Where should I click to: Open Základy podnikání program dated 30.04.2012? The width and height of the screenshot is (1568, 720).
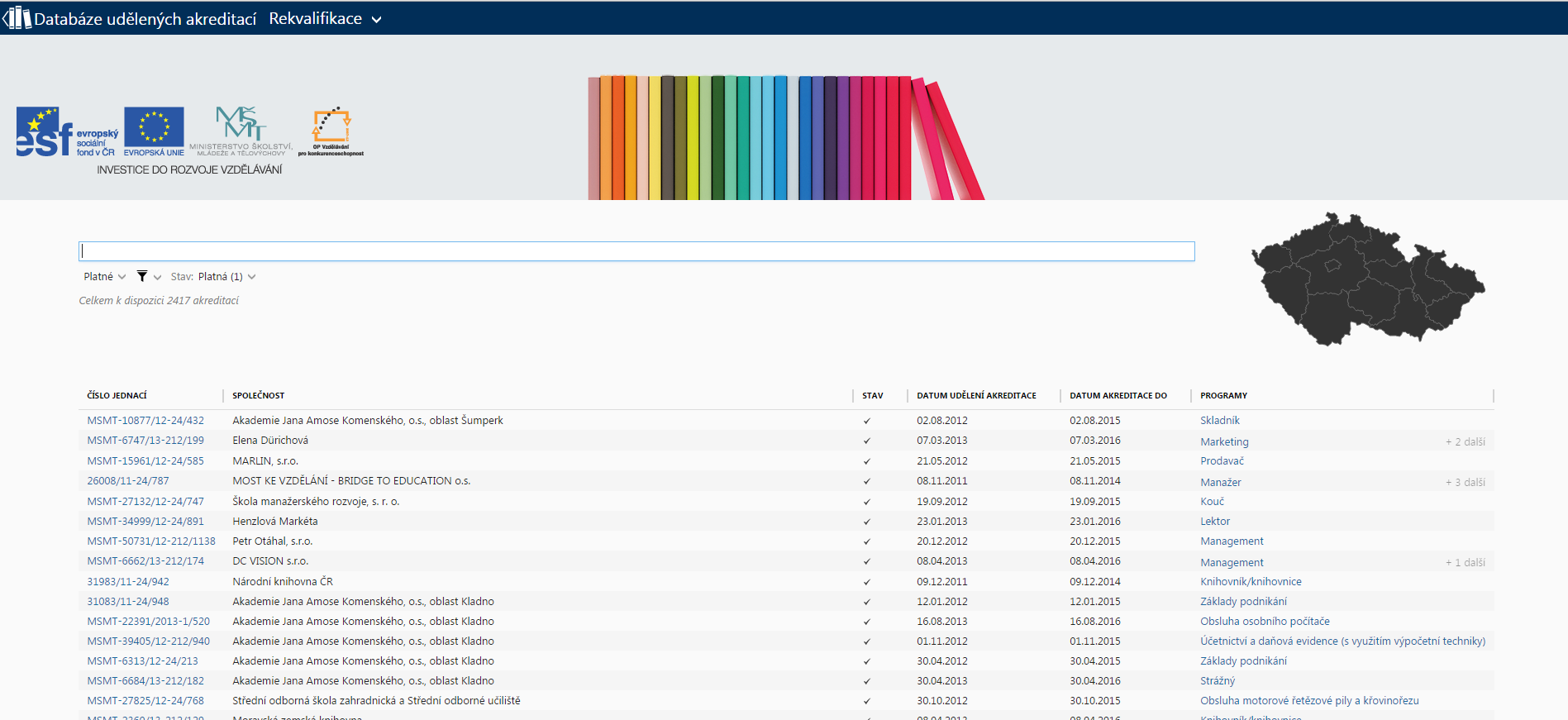[x=1243, y=661]
